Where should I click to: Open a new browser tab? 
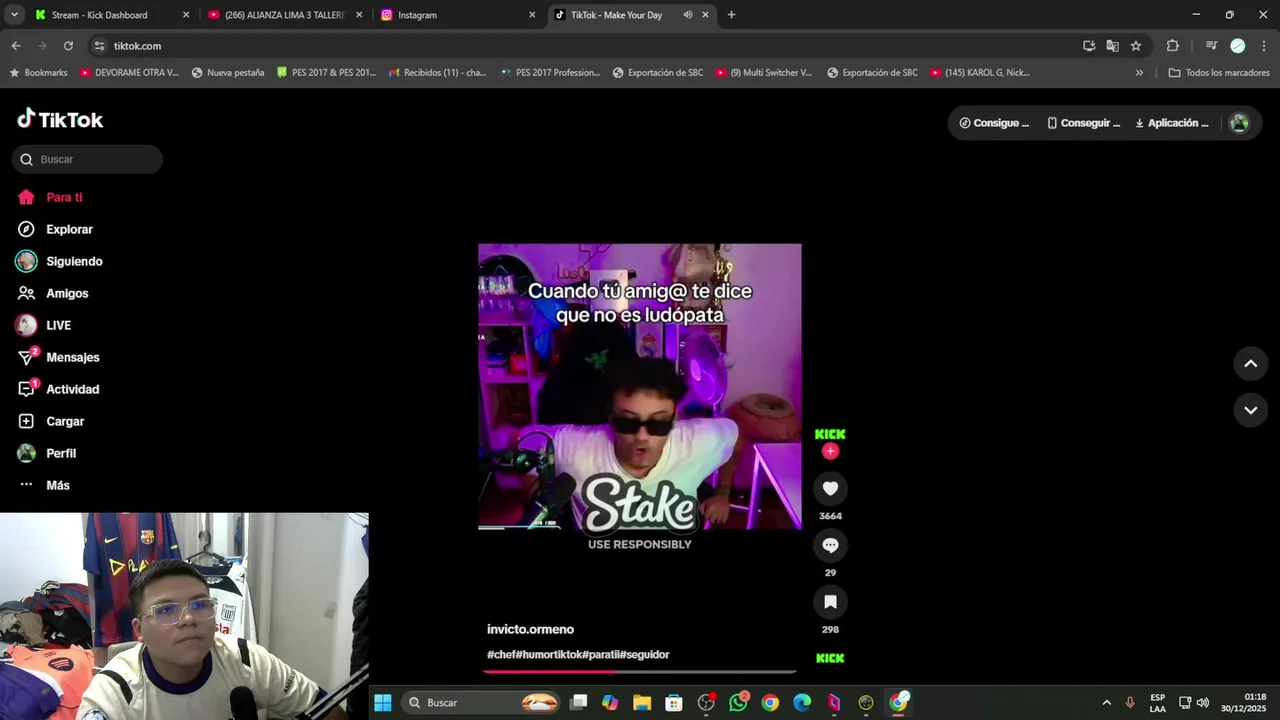[731, 15]
